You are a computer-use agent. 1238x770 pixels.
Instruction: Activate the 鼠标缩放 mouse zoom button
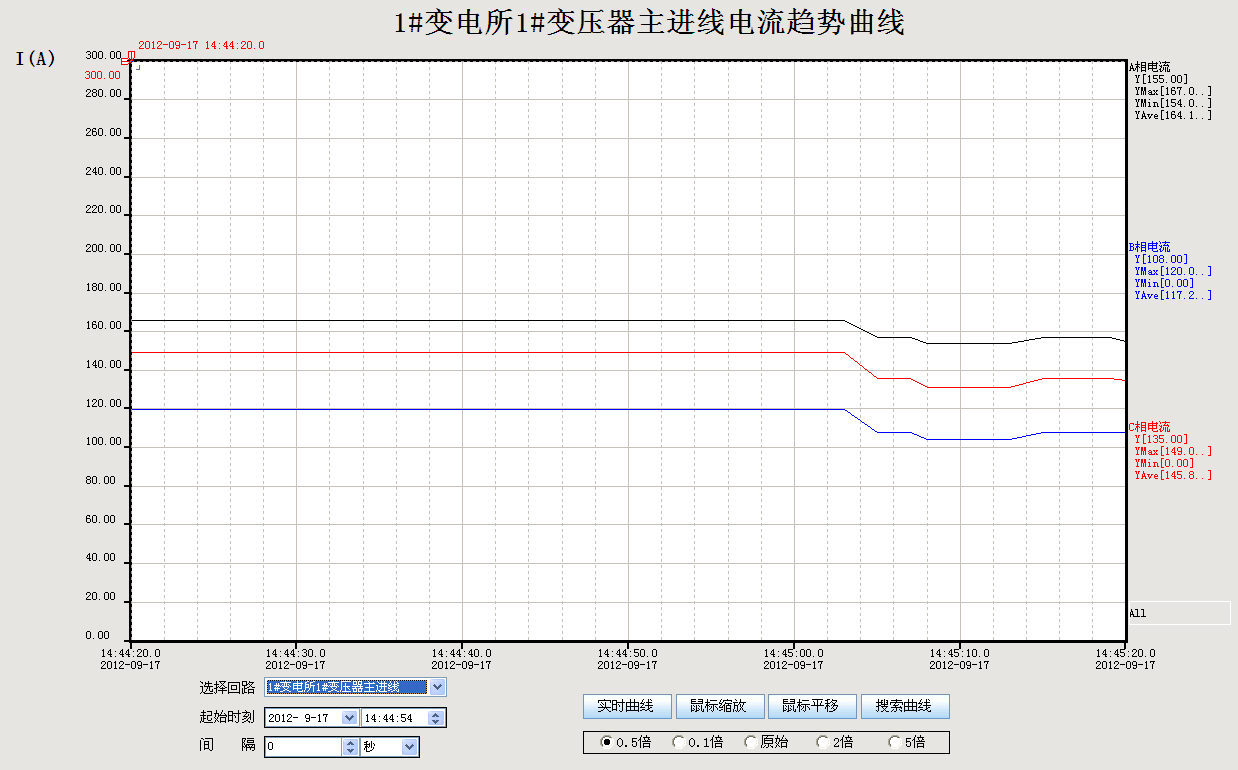pyautogui.click(x=719, y=706)
